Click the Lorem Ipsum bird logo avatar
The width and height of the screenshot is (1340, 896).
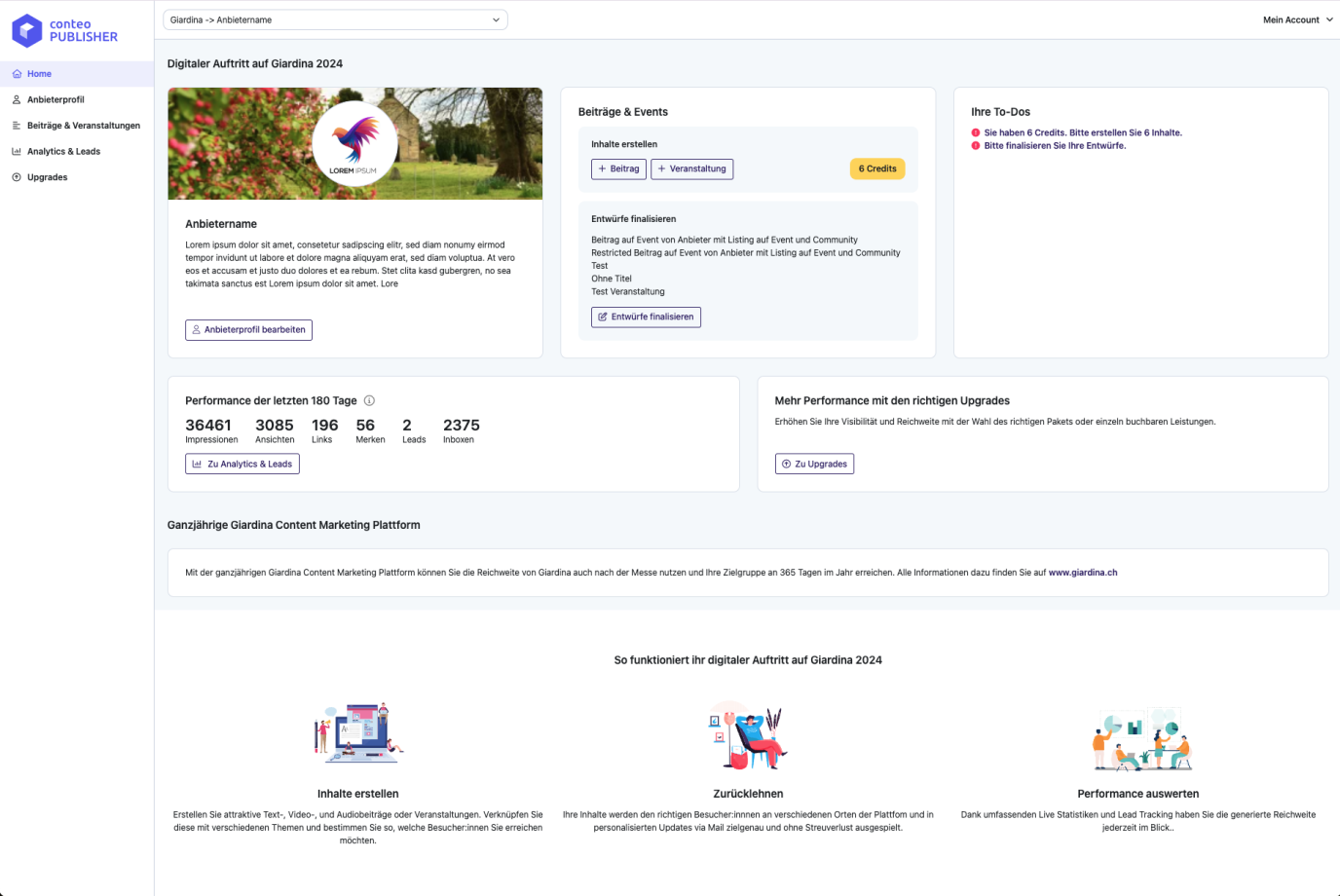point(354,143)
